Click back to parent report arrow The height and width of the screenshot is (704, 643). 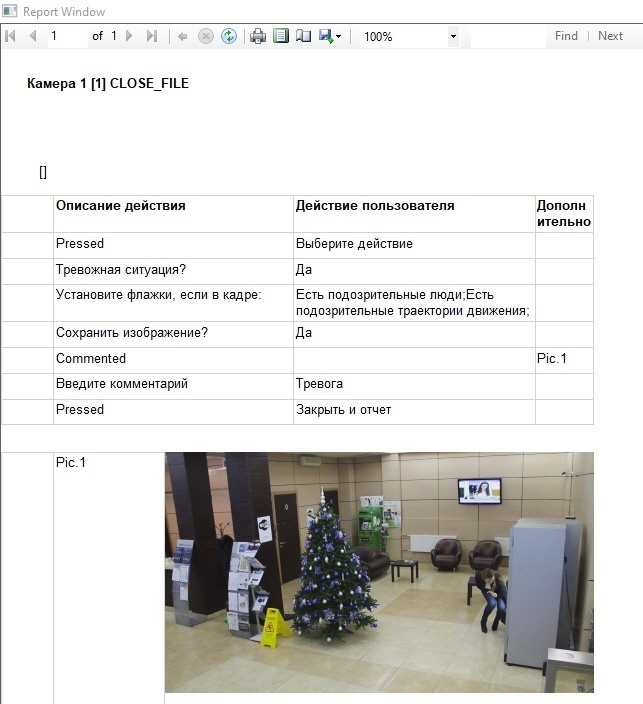point(183,36)
